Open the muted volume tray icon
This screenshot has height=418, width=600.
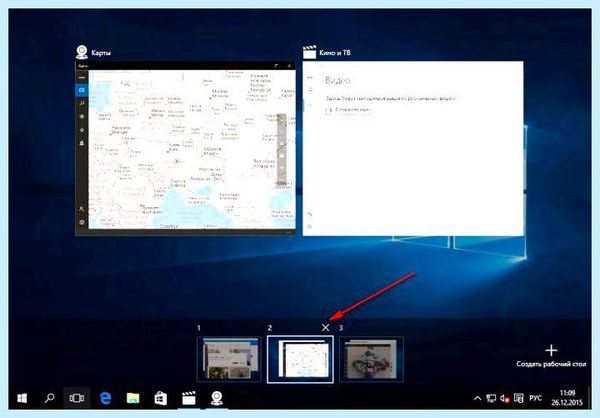point(505,398)
